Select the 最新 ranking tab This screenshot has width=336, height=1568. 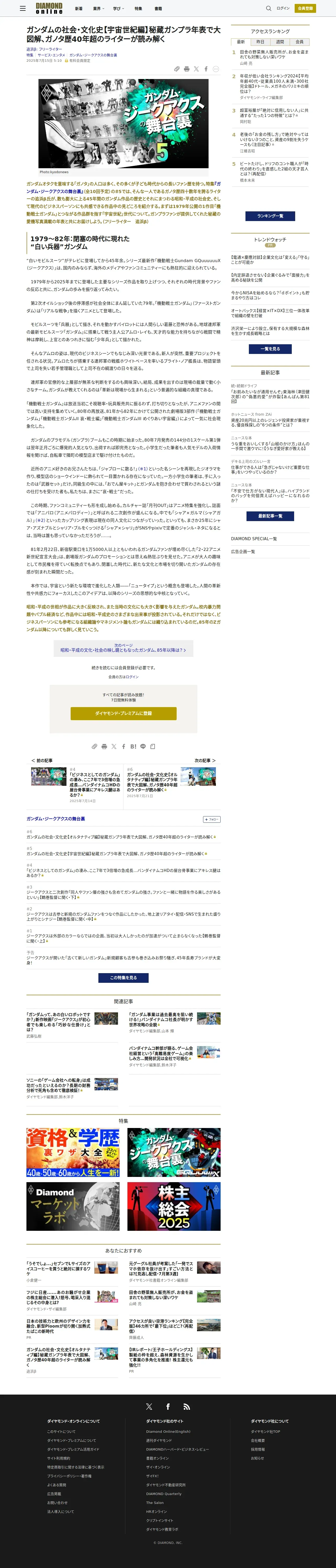(x=241, y=42)
